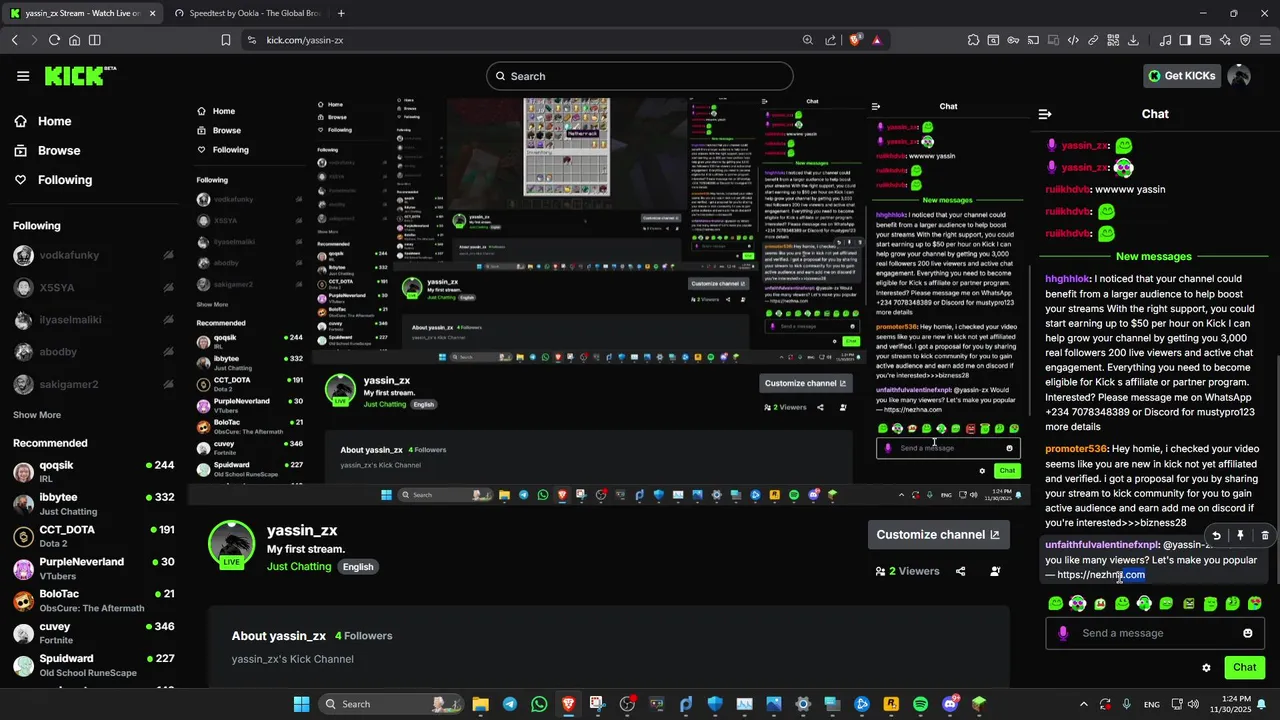Click the zoom magnifier in address bar

pos(808,40)
